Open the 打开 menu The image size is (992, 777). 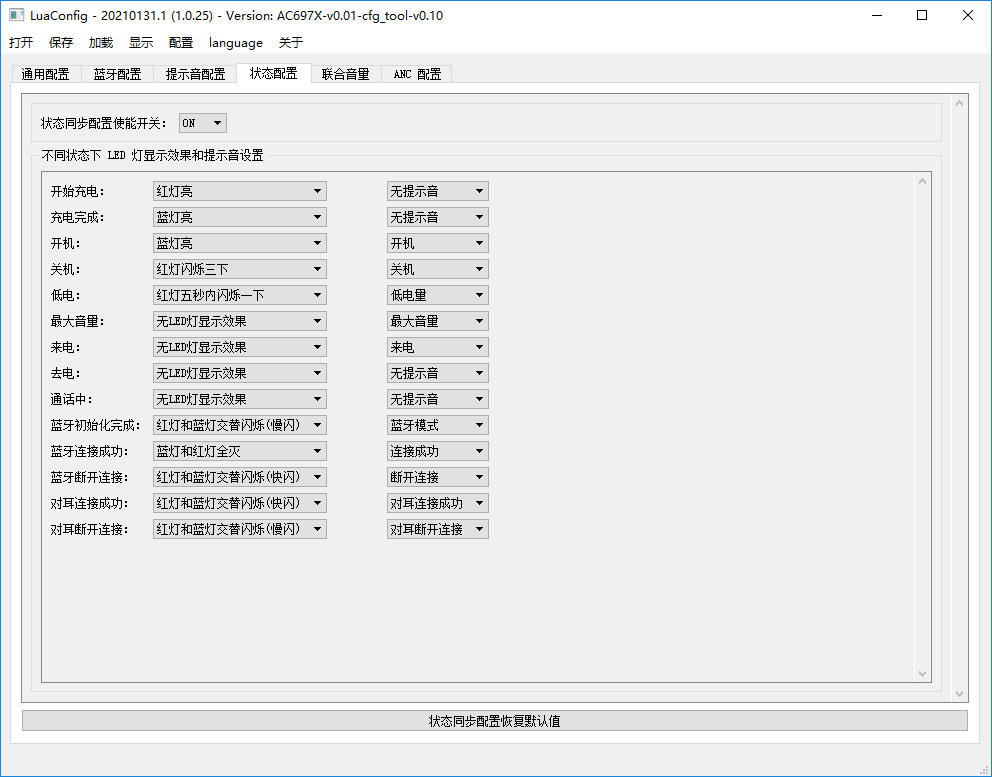pos(21,42)
